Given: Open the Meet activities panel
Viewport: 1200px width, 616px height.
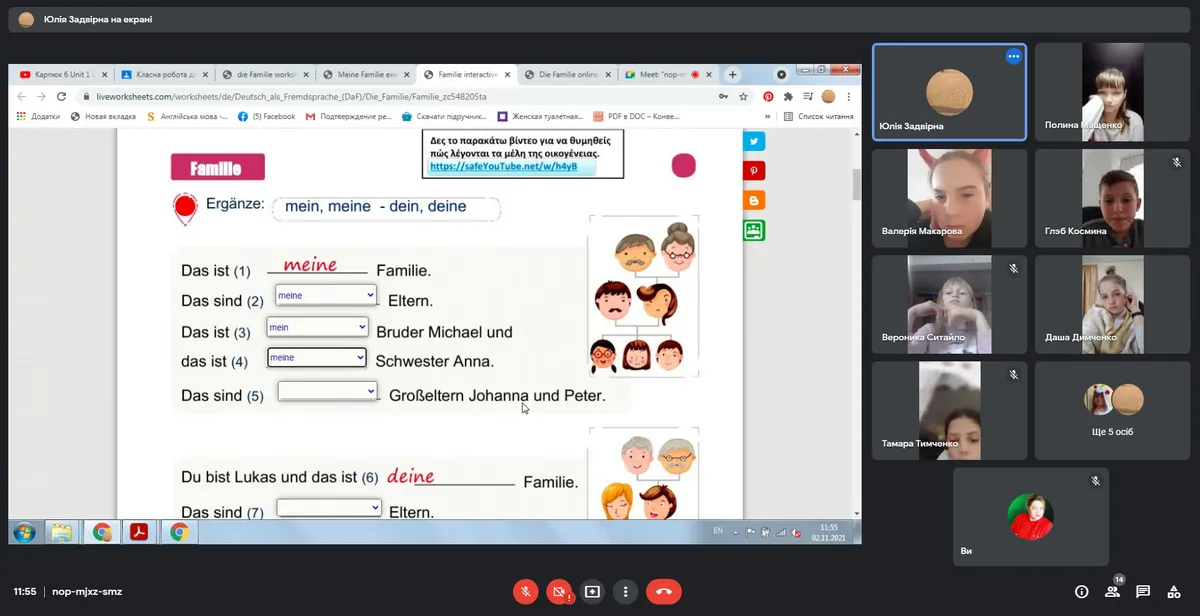Looking at the screenshot, I should (1174, 591).
